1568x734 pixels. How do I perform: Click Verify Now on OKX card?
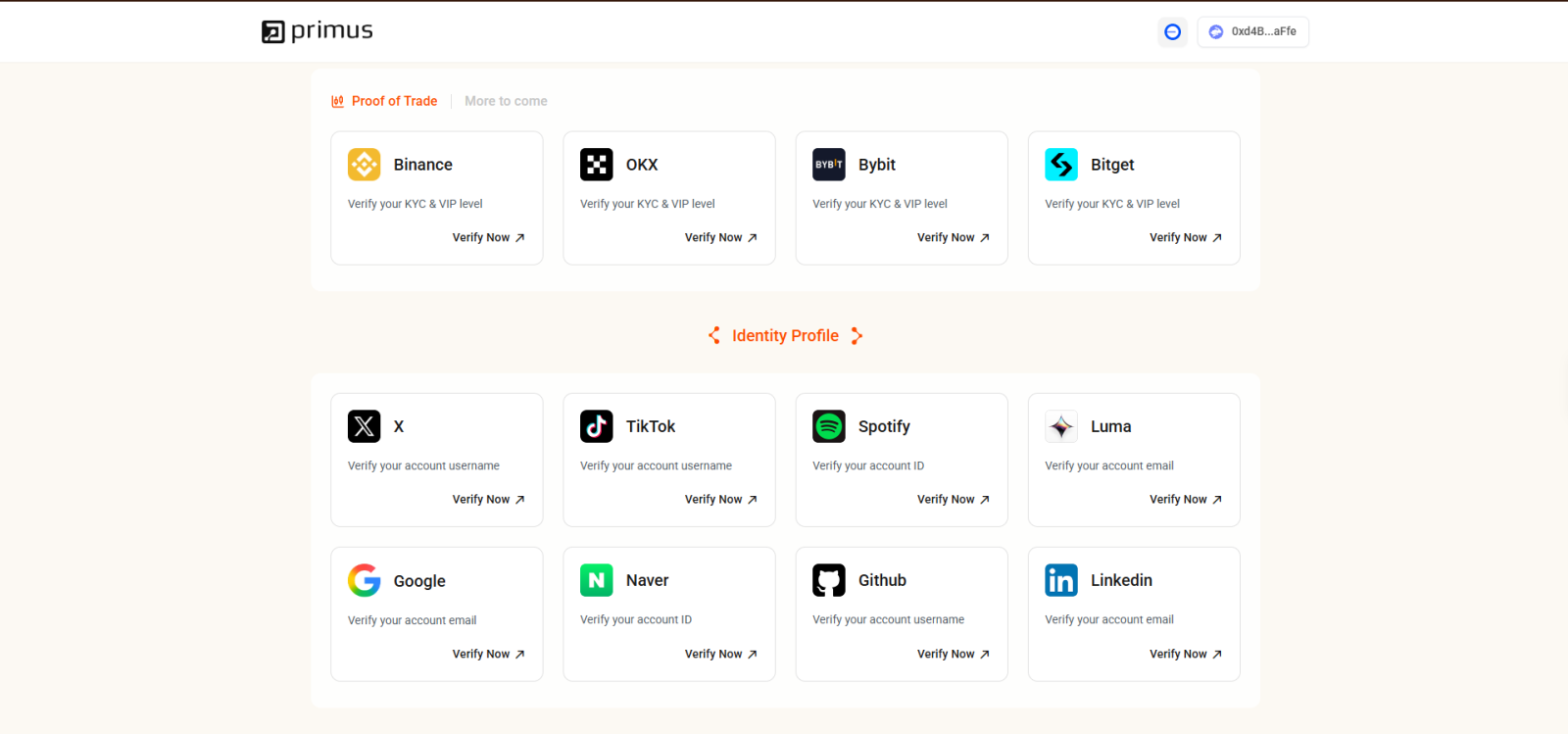[720, 237]
